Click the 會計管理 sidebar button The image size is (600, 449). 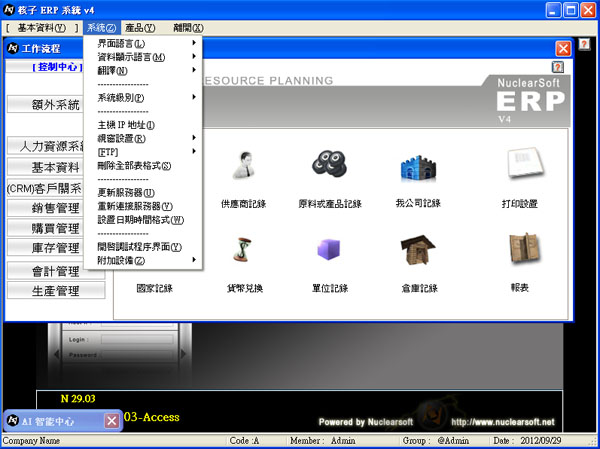(56, 271)
